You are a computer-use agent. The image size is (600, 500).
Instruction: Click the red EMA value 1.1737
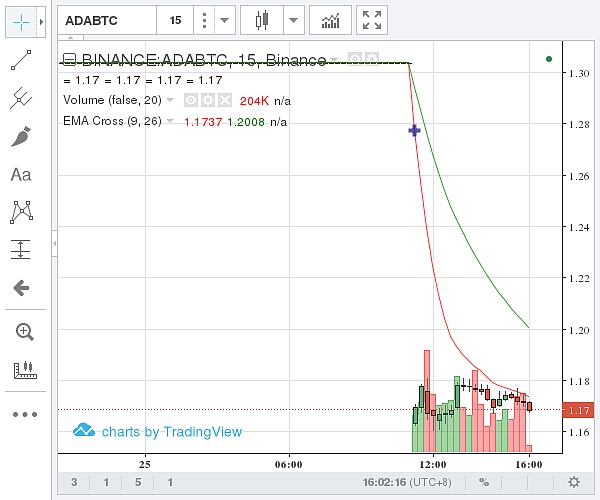click(203, 122)
